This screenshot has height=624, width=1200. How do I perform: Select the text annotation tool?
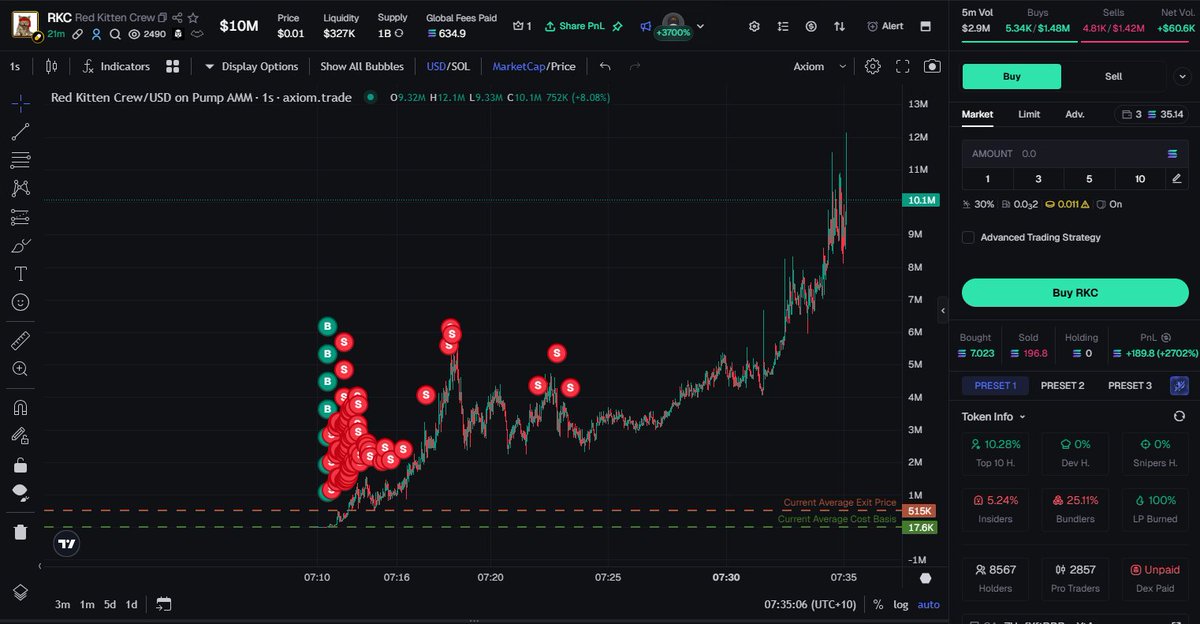pyautogui.click(x=20, y=273)
